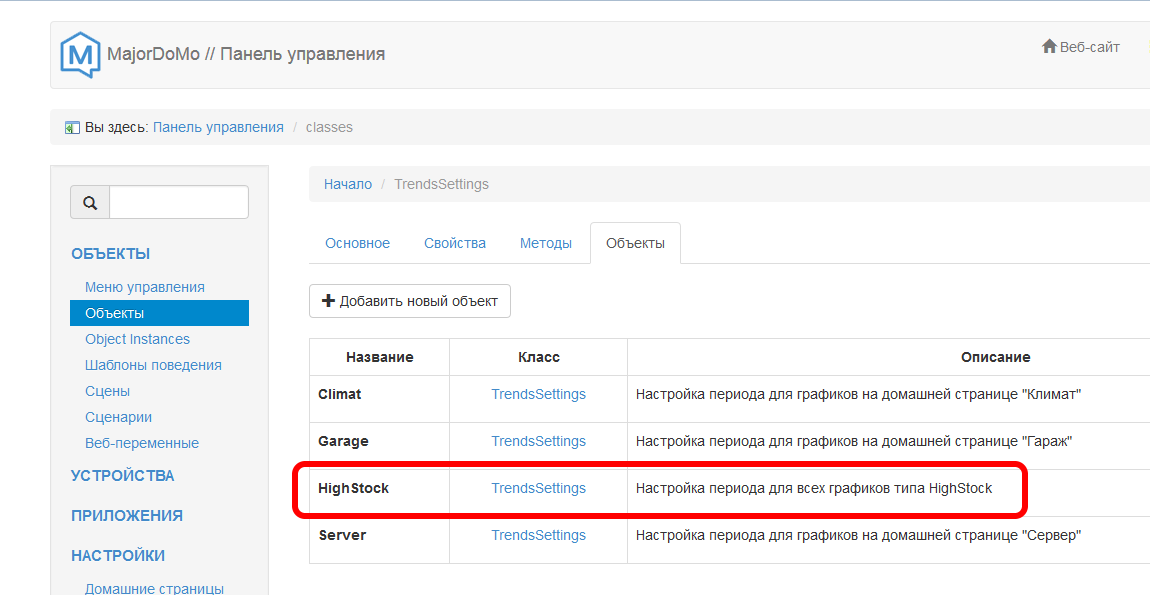Open the Garage object name

pos(343,441)
